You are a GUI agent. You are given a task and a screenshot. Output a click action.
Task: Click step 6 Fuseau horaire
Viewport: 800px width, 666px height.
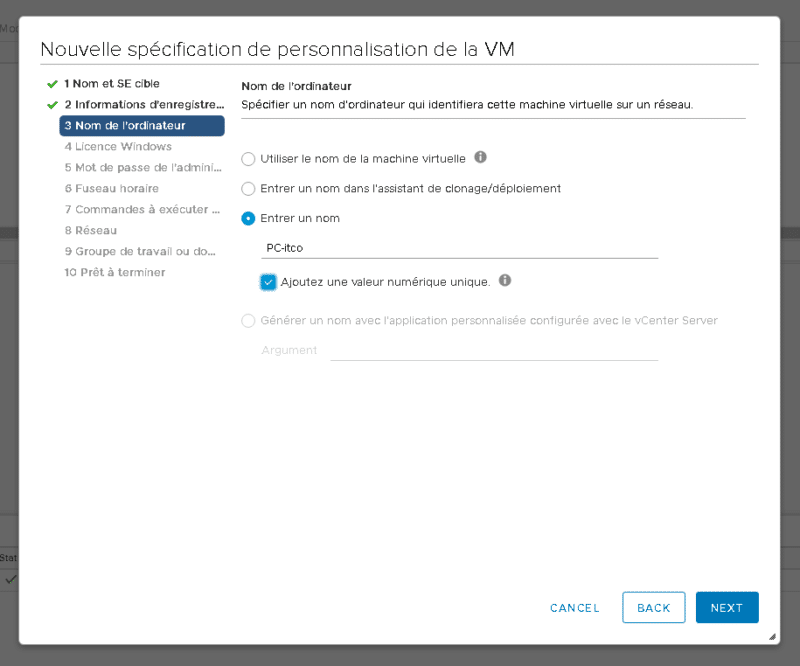111,188
